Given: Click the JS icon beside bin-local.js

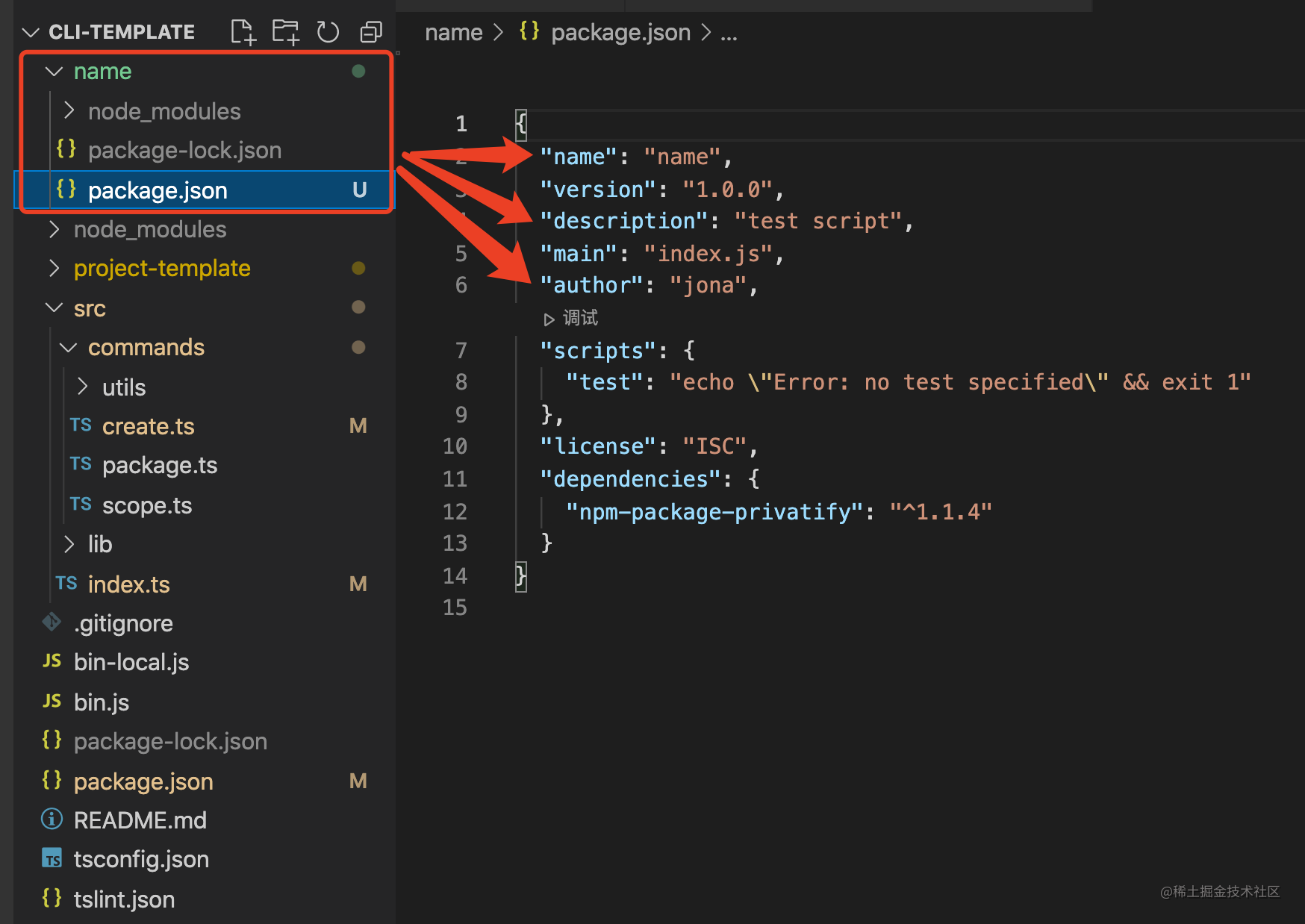Looking at the screenshot, I should 52,661.
